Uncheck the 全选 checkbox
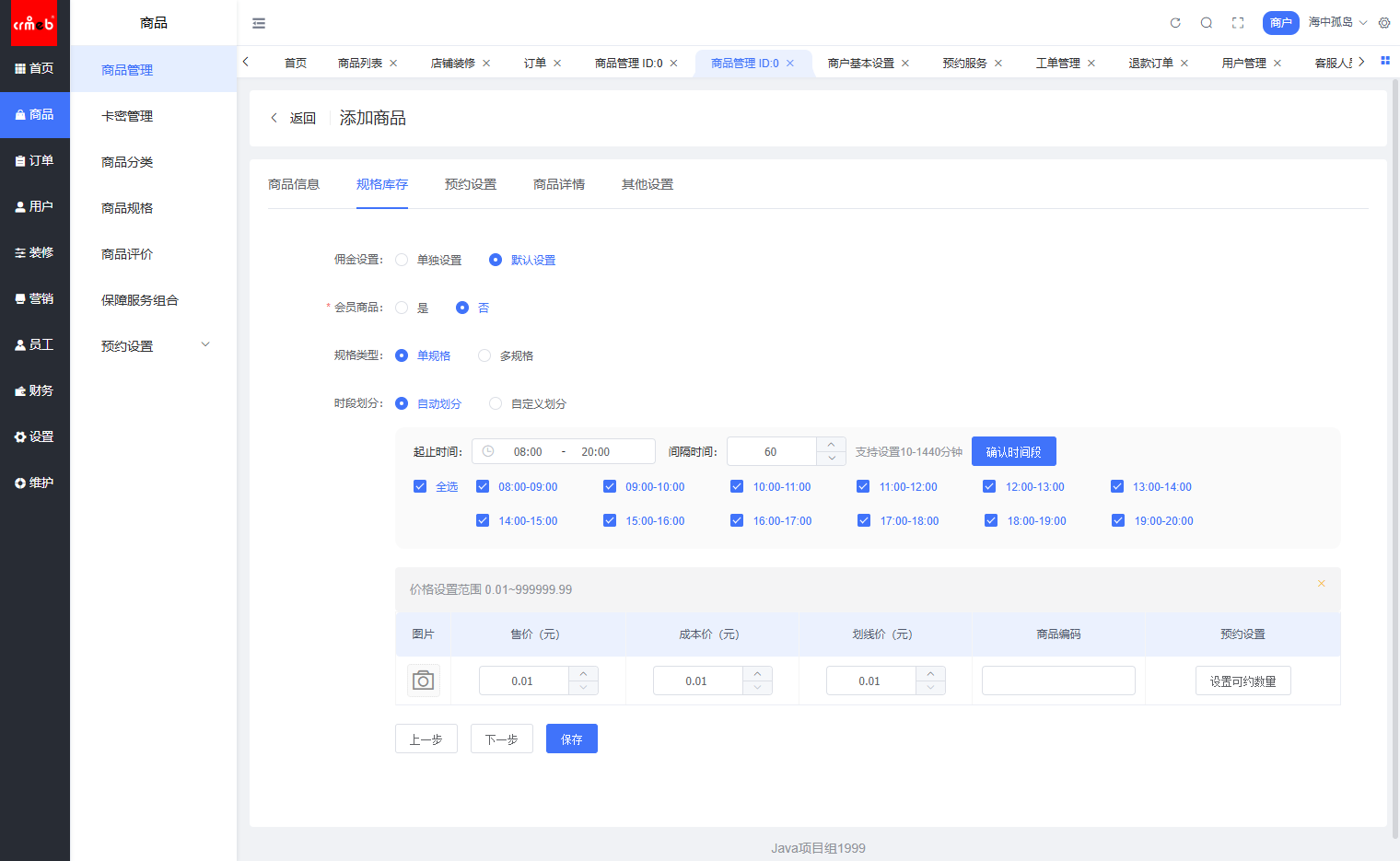This screenshot has width=1400, height=861. tap(420, 486)
